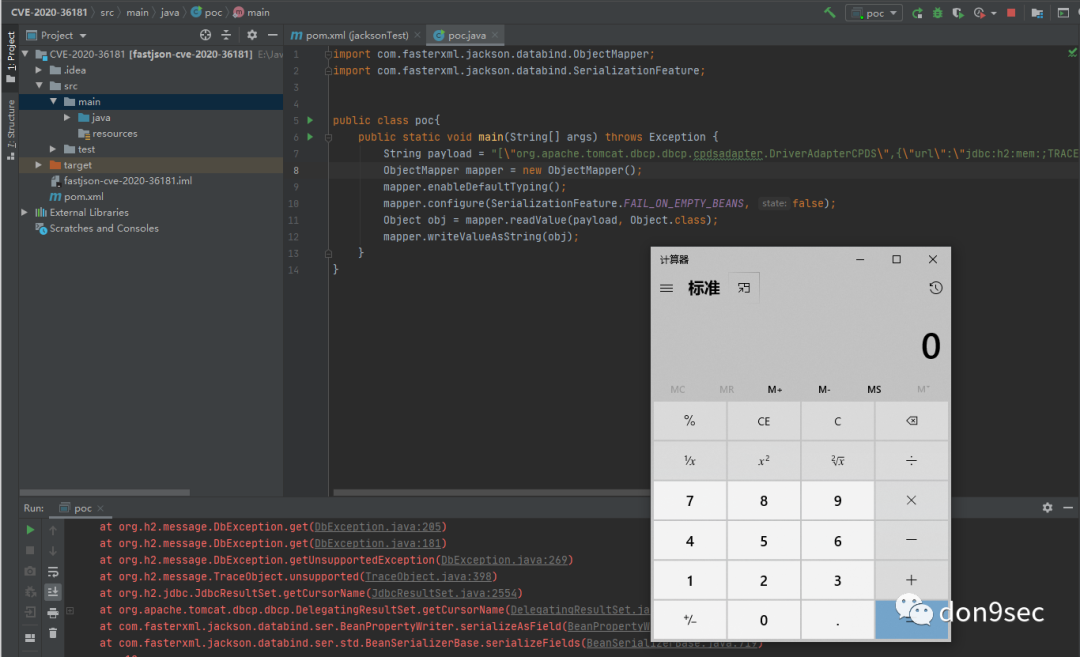Expand the .idea folder
The height and width of the screenshot is (657, 1080).
[39, 70]
